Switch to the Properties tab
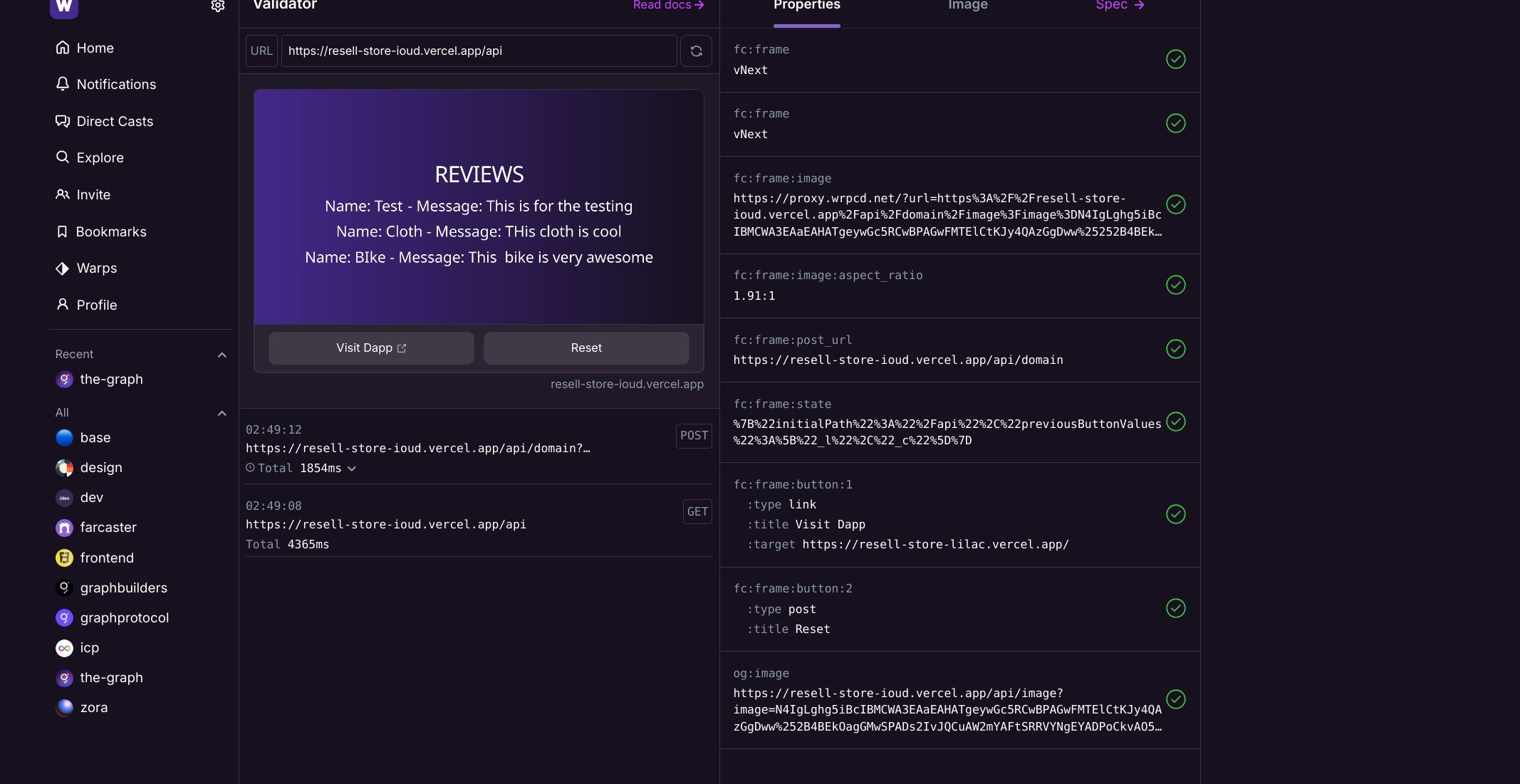 click(x=806, y=6)
